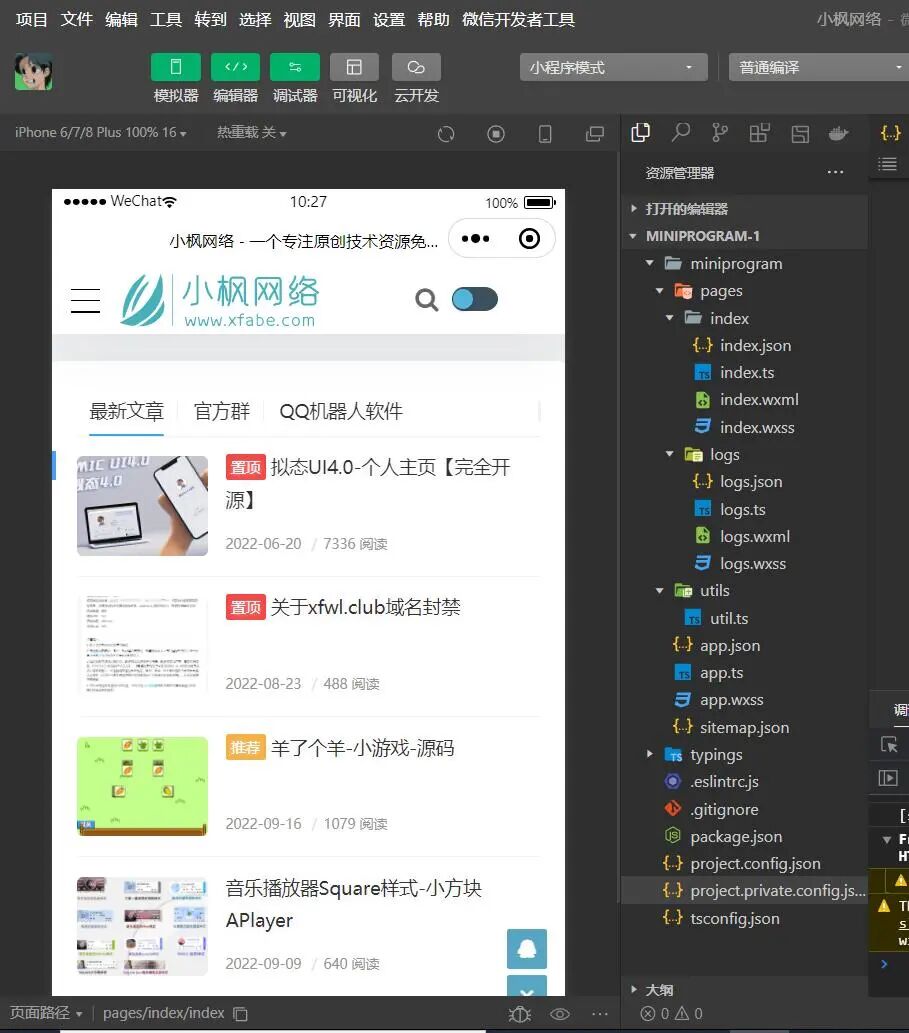Open the Cloud Development (云开发) button

(416, 67)
